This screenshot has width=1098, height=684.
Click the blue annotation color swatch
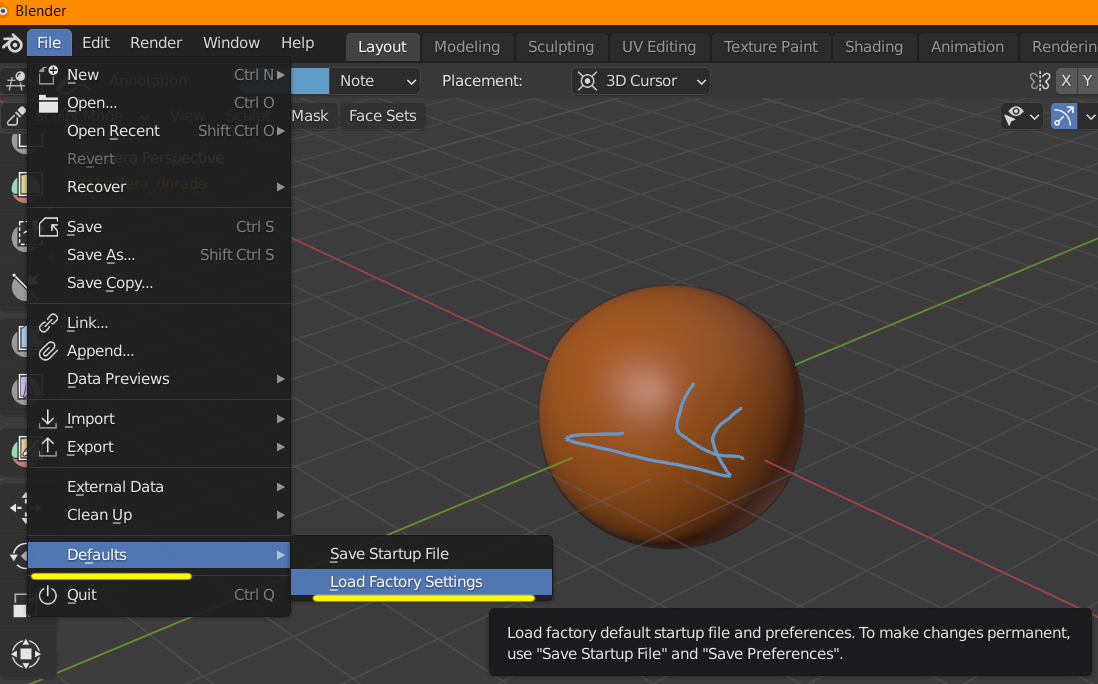[310, 81]
